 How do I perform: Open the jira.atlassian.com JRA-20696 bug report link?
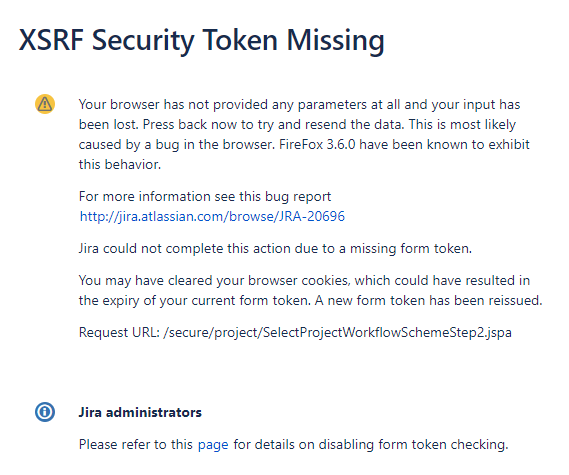pyautogui.click(x=212, y=216)
